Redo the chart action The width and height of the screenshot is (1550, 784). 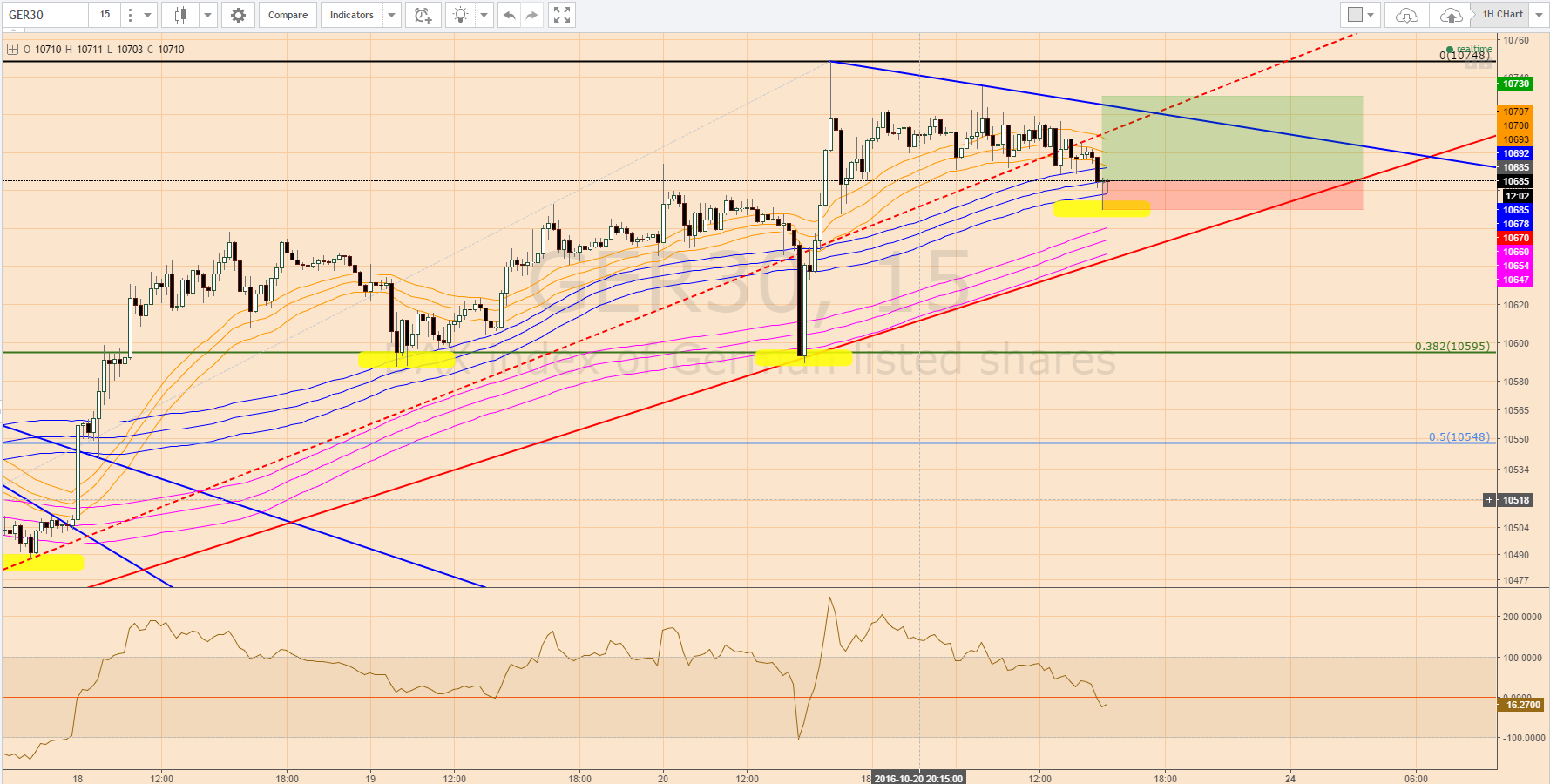click(x=532, y=15)
